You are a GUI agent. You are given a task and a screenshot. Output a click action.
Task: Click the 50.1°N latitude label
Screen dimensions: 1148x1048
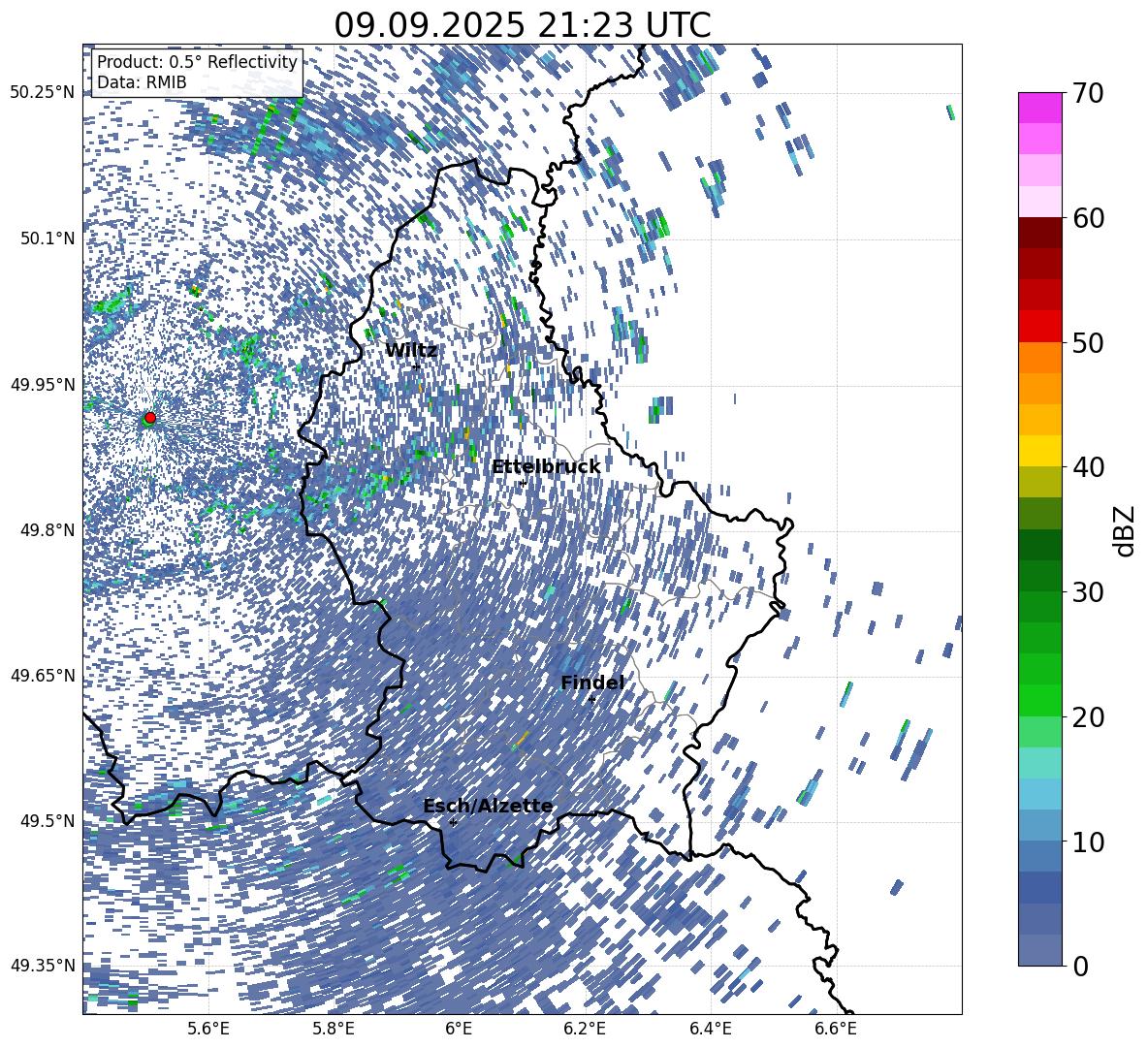tap(47, 238)
